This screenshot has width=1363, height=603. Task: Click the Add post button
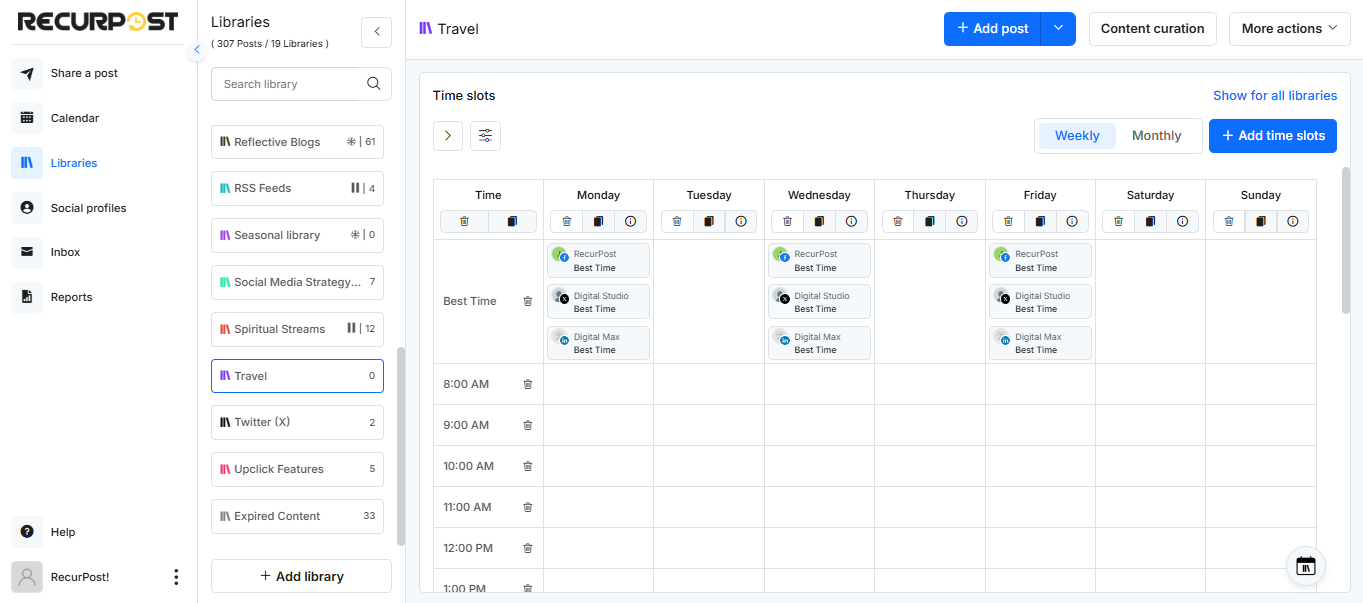click(992, 29)
